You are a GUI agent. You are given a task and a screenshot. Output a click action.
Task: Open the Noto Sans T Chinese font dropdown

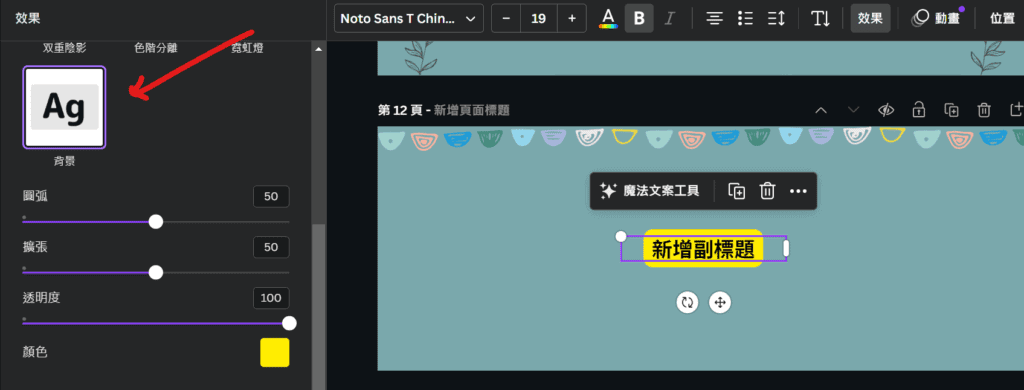[x=409, y=18]
